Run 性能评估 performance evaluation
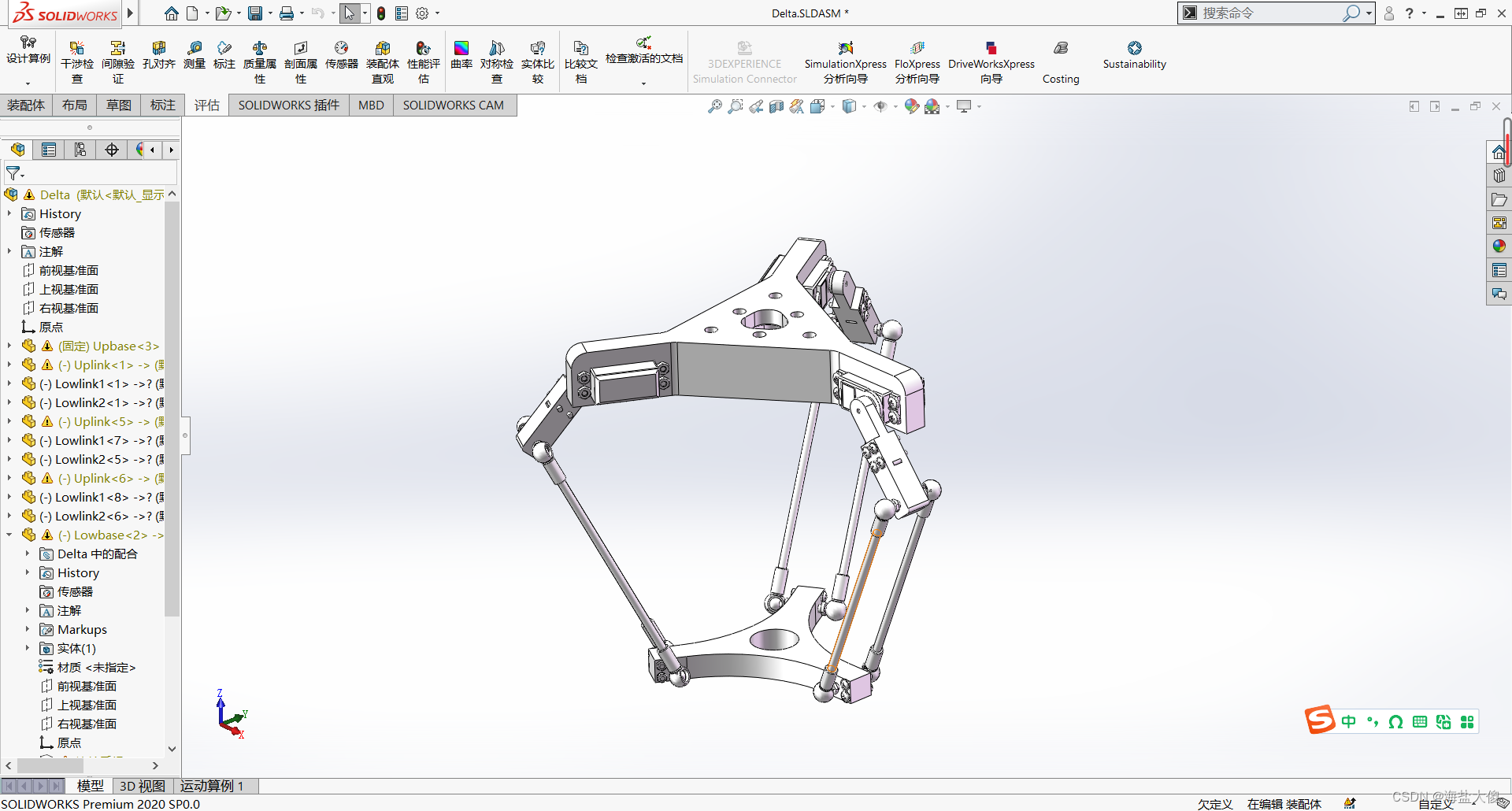 pos(424,61)
